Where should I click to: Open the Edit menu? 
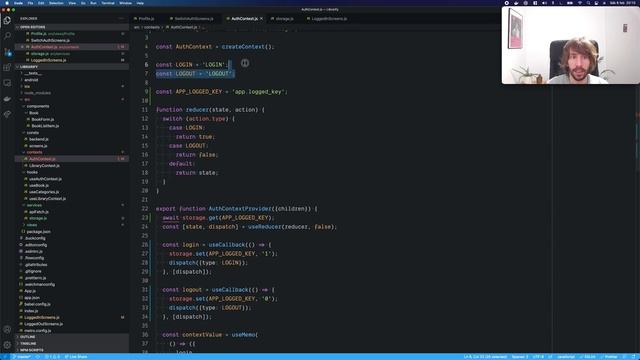pyautogui.click(x=41, y=3)
